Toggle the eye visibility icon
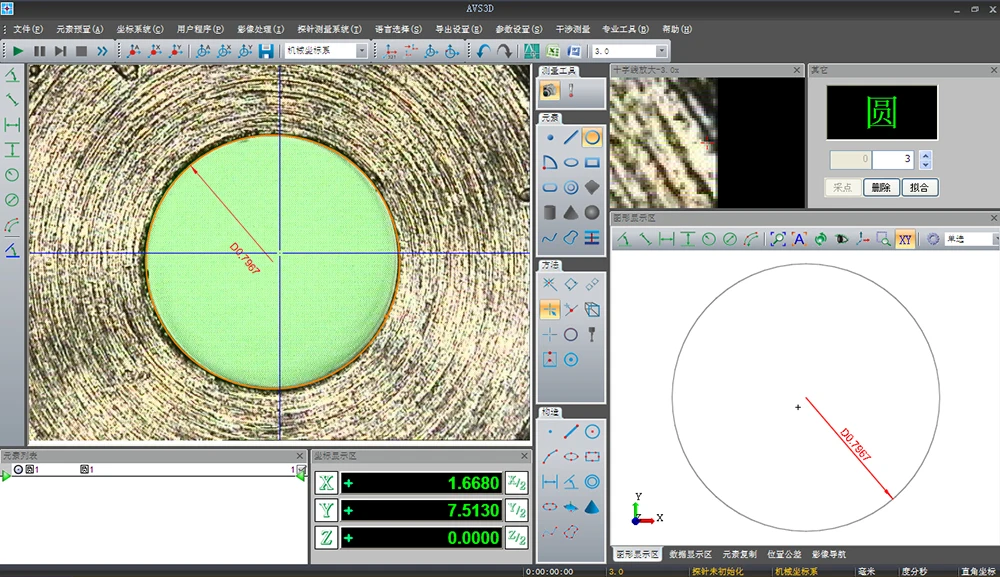This screenshot has height=577, width=1000. 842,239
